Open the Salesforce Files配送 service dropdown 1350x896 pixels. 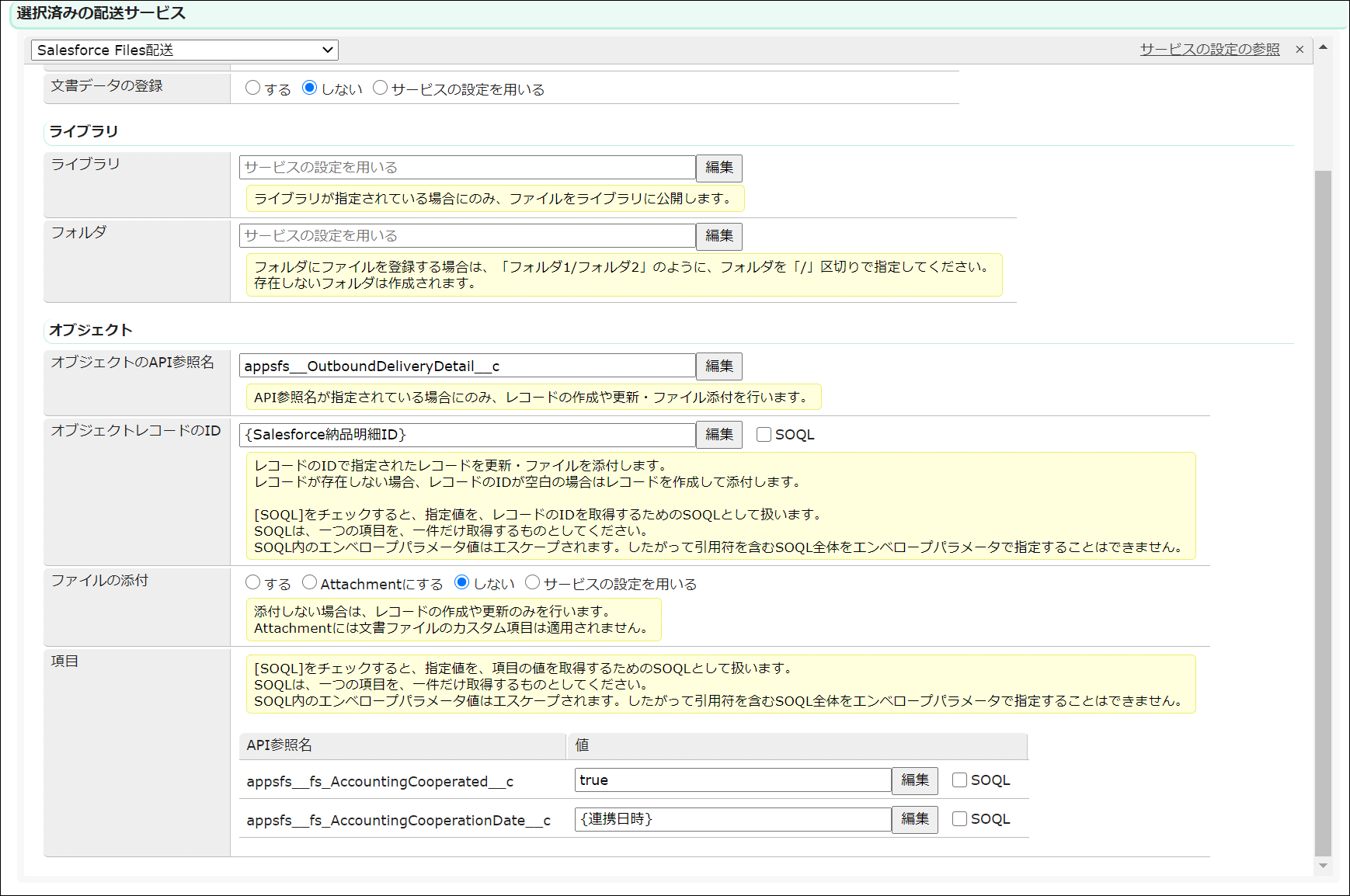tap(184, 50)
